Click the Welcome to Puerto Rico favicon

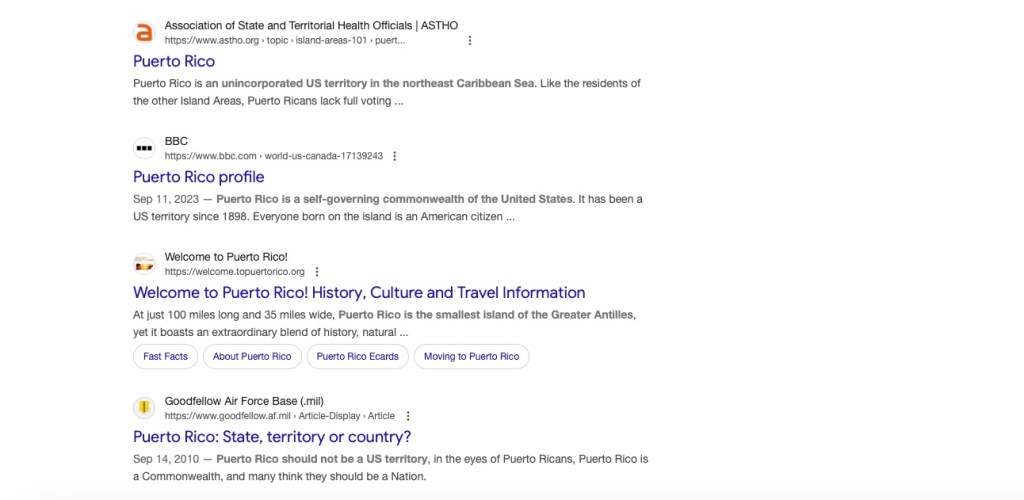[x=144, y=264]
